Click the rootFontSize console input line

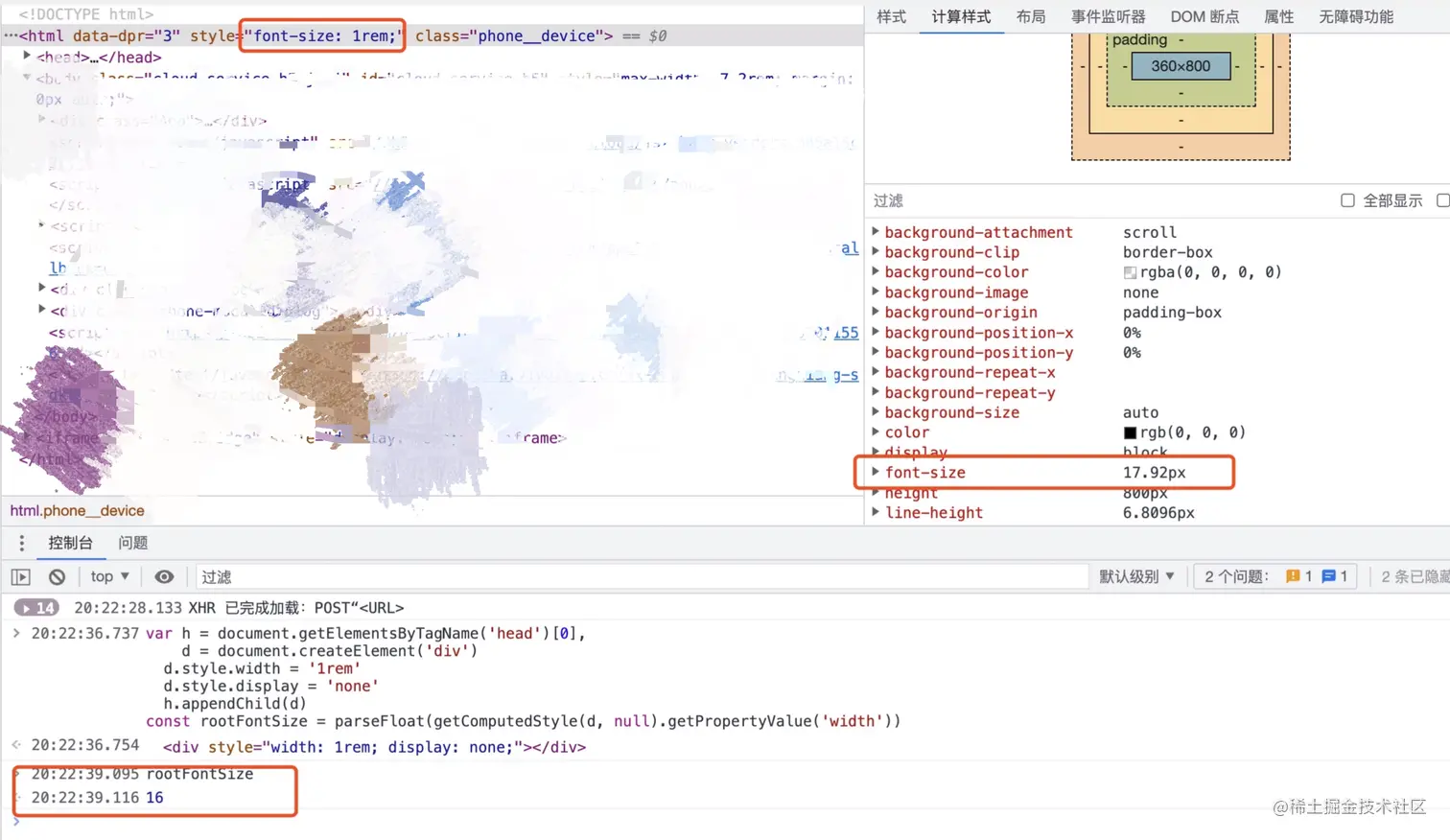pos(199,774)
